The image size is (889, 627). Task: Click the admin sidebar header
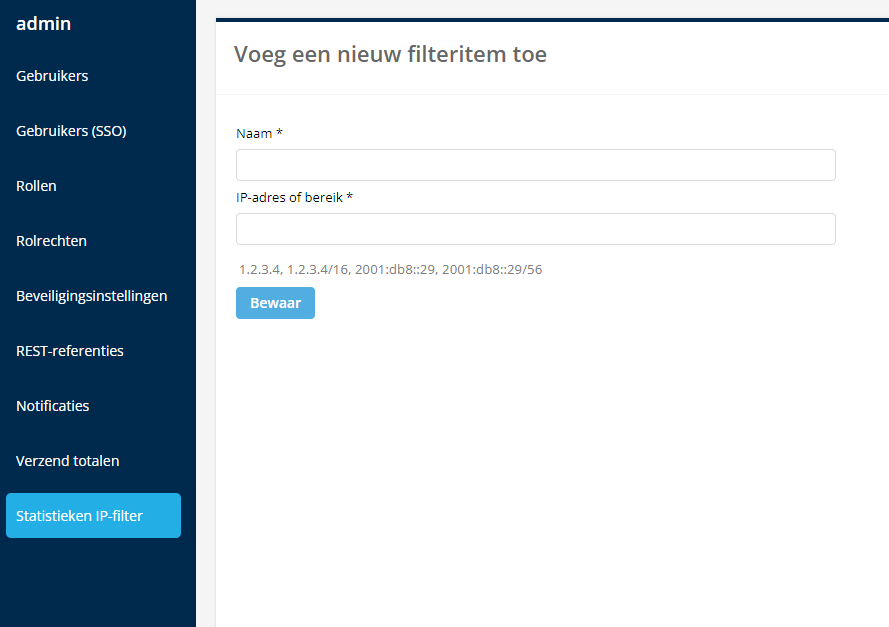(43, 23)
